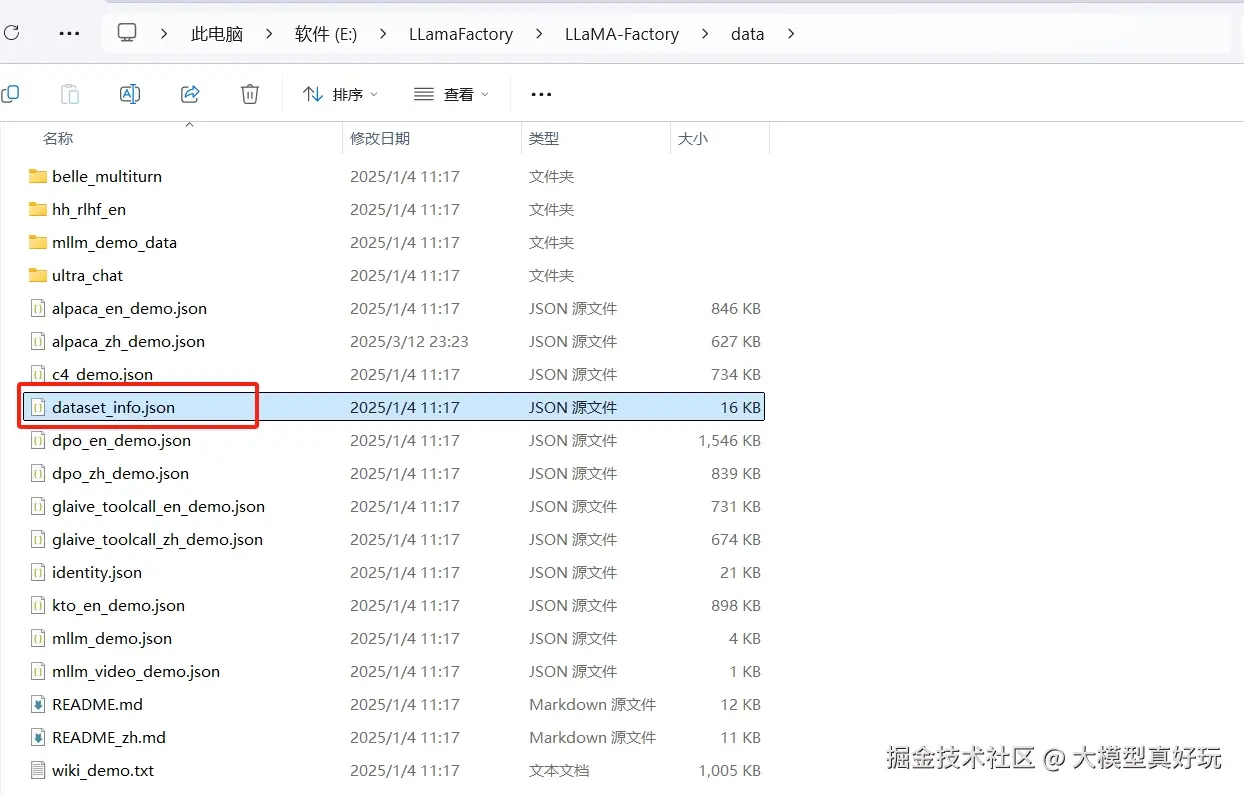Image resolution: width=1244 pixels, height=794 pixels.
Task: Click the README.md markdown file icon
Action: tap(38, 704)
